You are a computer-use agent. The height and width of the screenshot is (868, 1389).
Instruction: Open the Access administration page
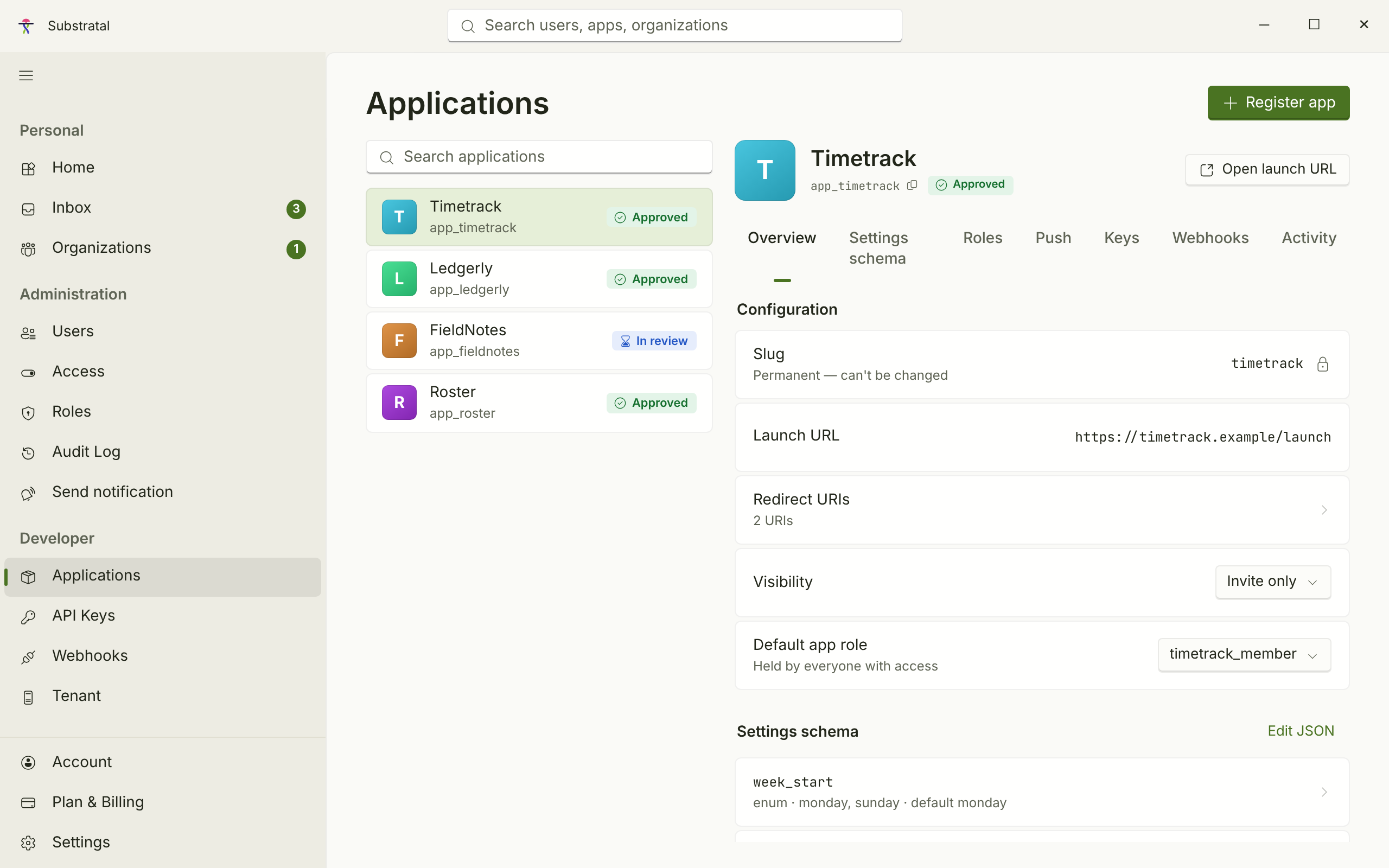coord(162,372)
